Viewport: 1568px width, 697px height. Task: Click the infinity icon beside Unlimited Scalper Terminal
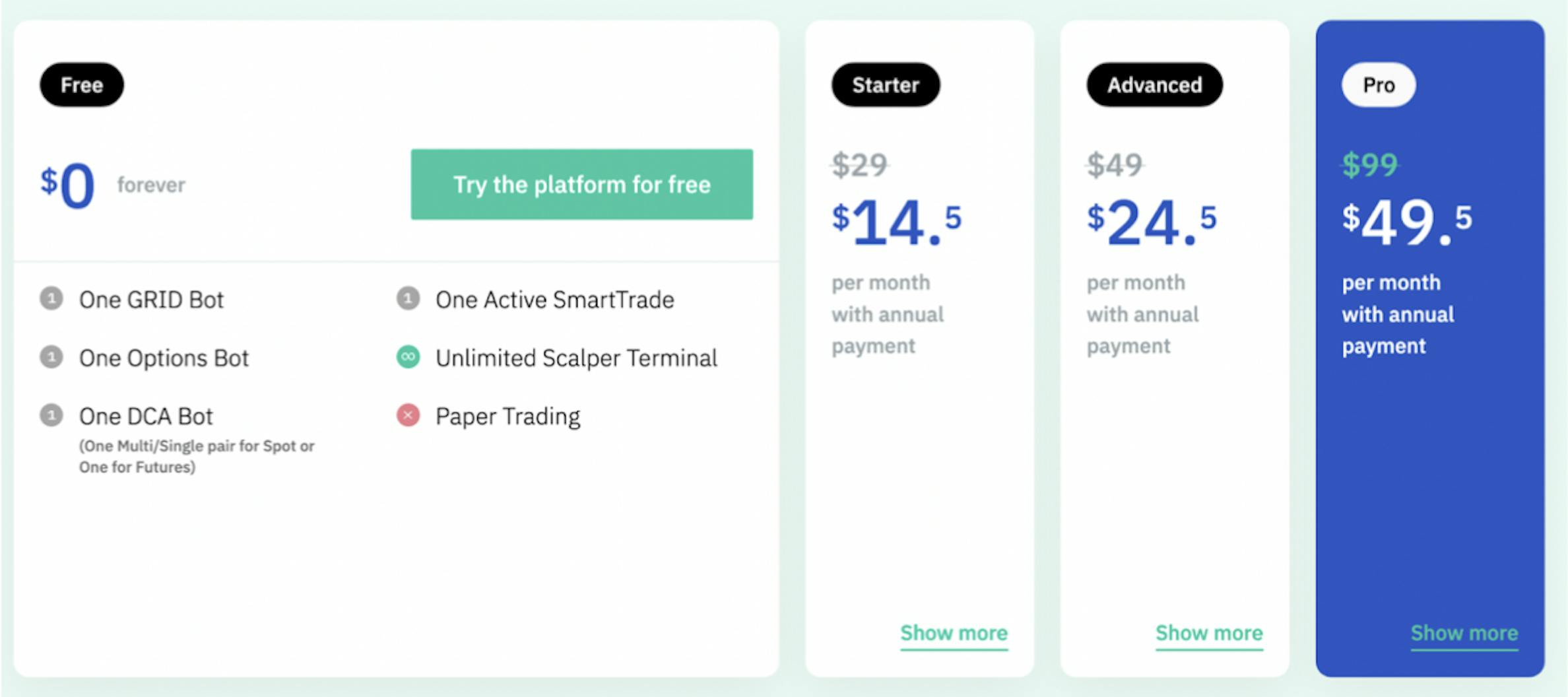pyautogui.click(x=408, y=358)
